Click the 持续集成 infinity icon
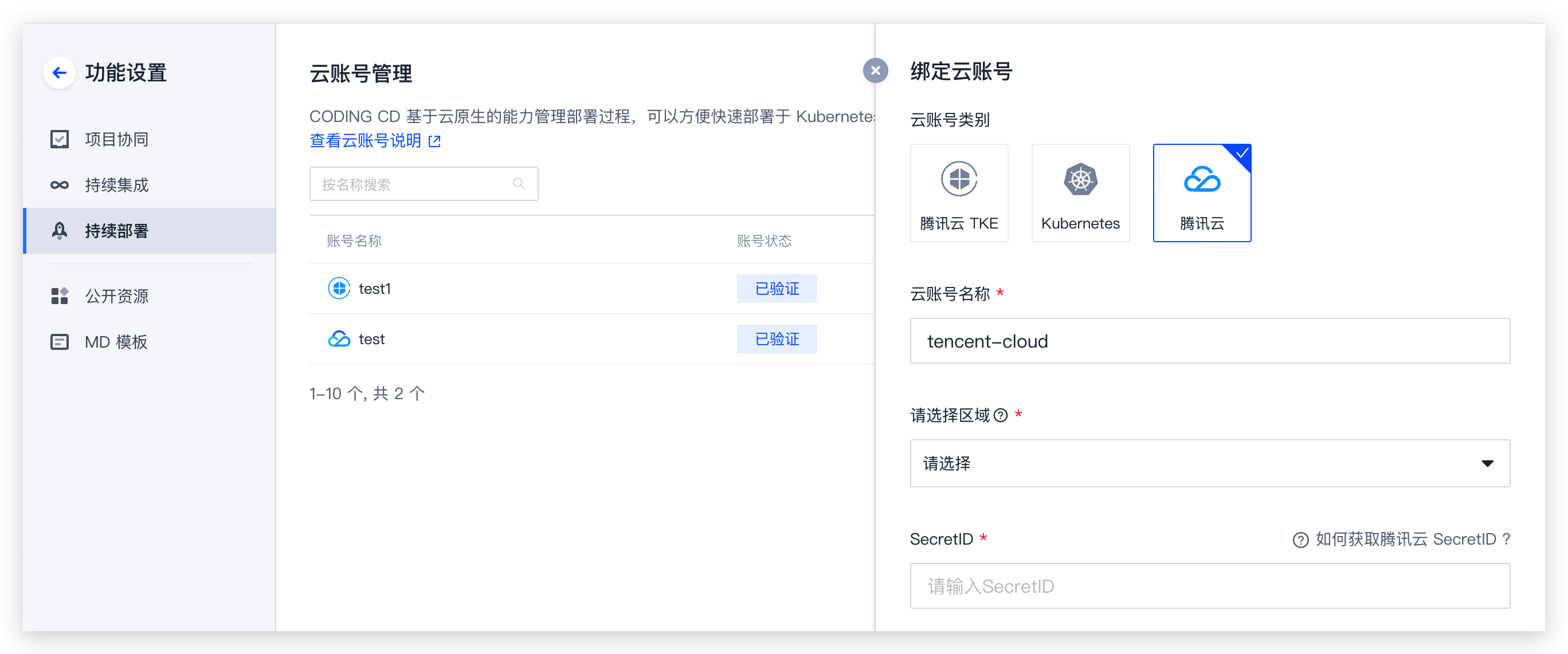Image resolution: width=1568 pixels, height=654 pixels. click(60, 185)
